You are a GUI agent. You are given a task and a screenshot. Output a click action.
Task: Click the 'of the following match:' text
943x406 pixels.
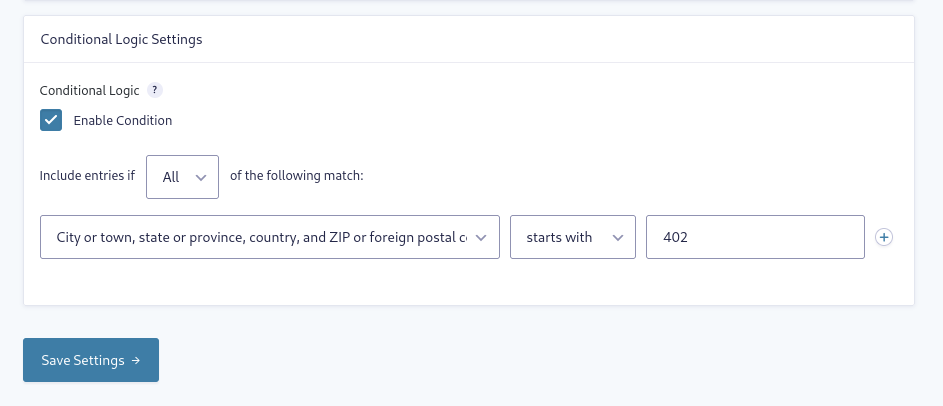tap(297, 176)
